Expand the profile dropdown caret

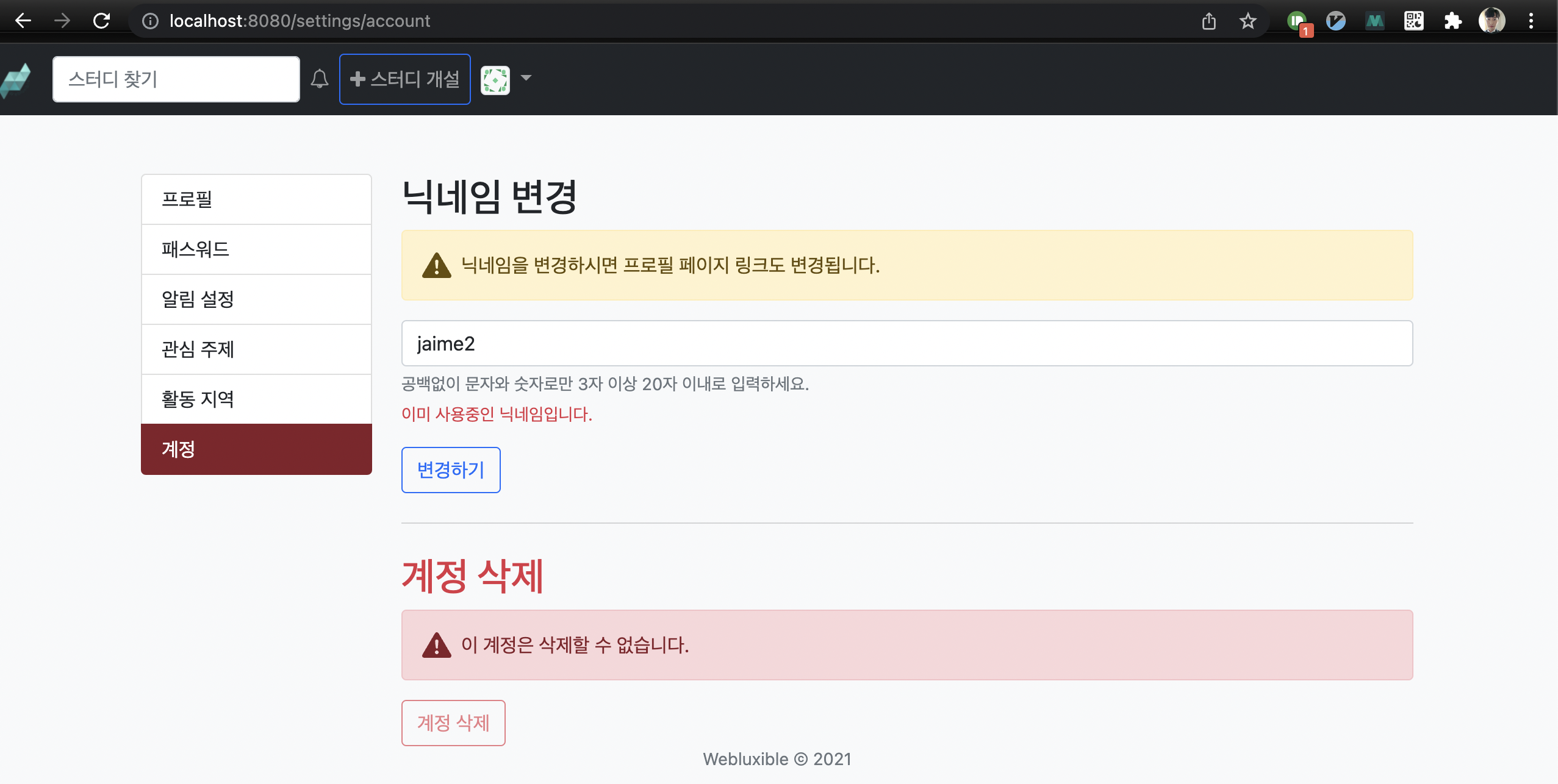pos(526,78)
